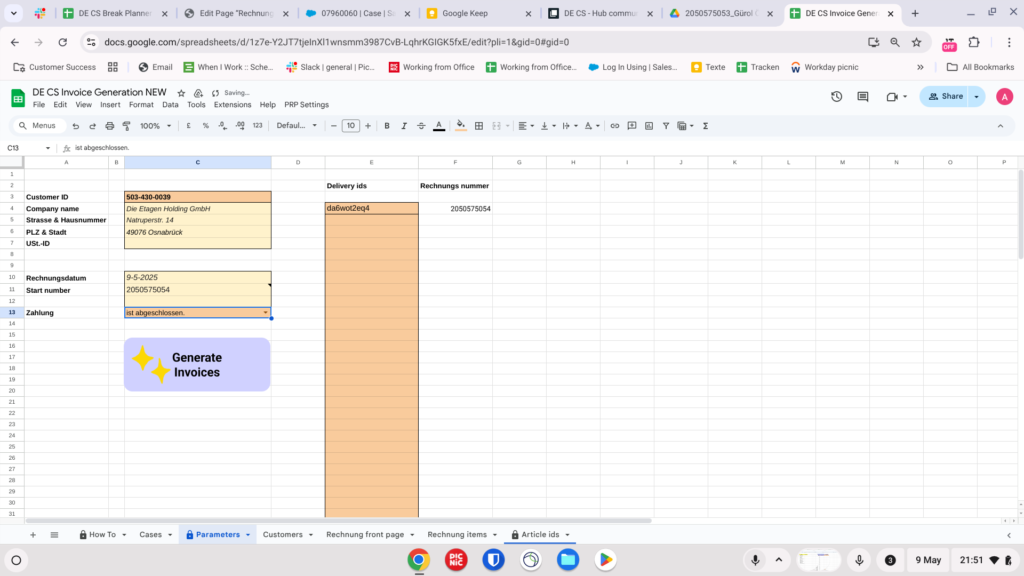The image size is (1024, 576).
Task: Select the Customer ID value cell
Action: click(x=198, y=197)
